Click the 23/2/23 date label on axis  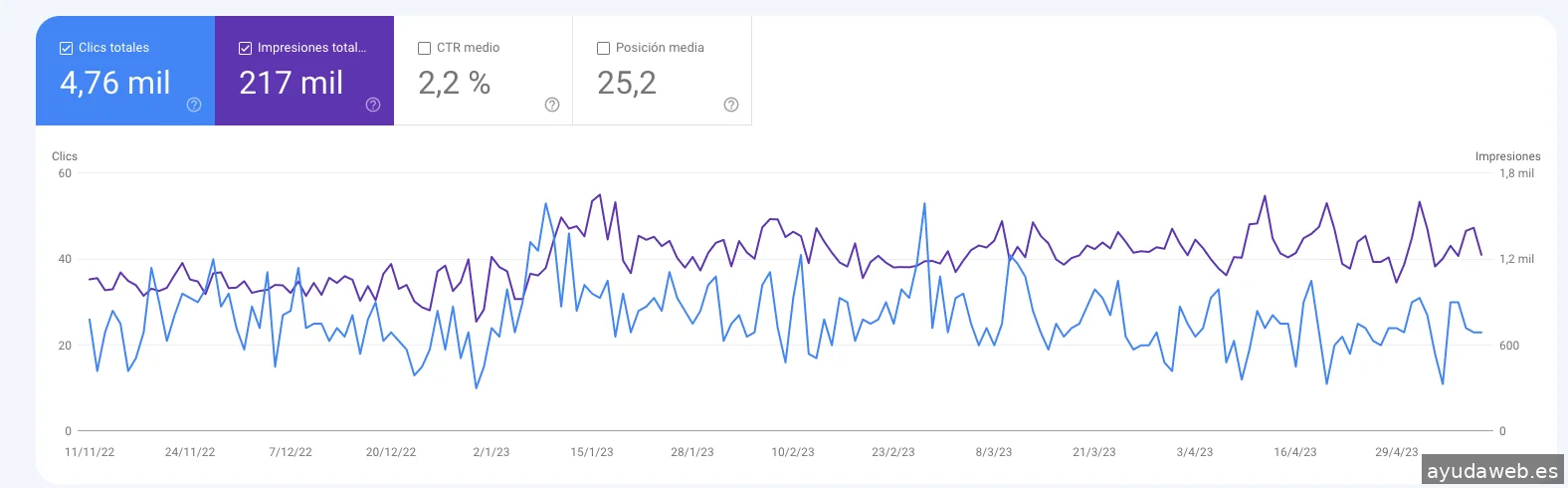tap(893, 452)
